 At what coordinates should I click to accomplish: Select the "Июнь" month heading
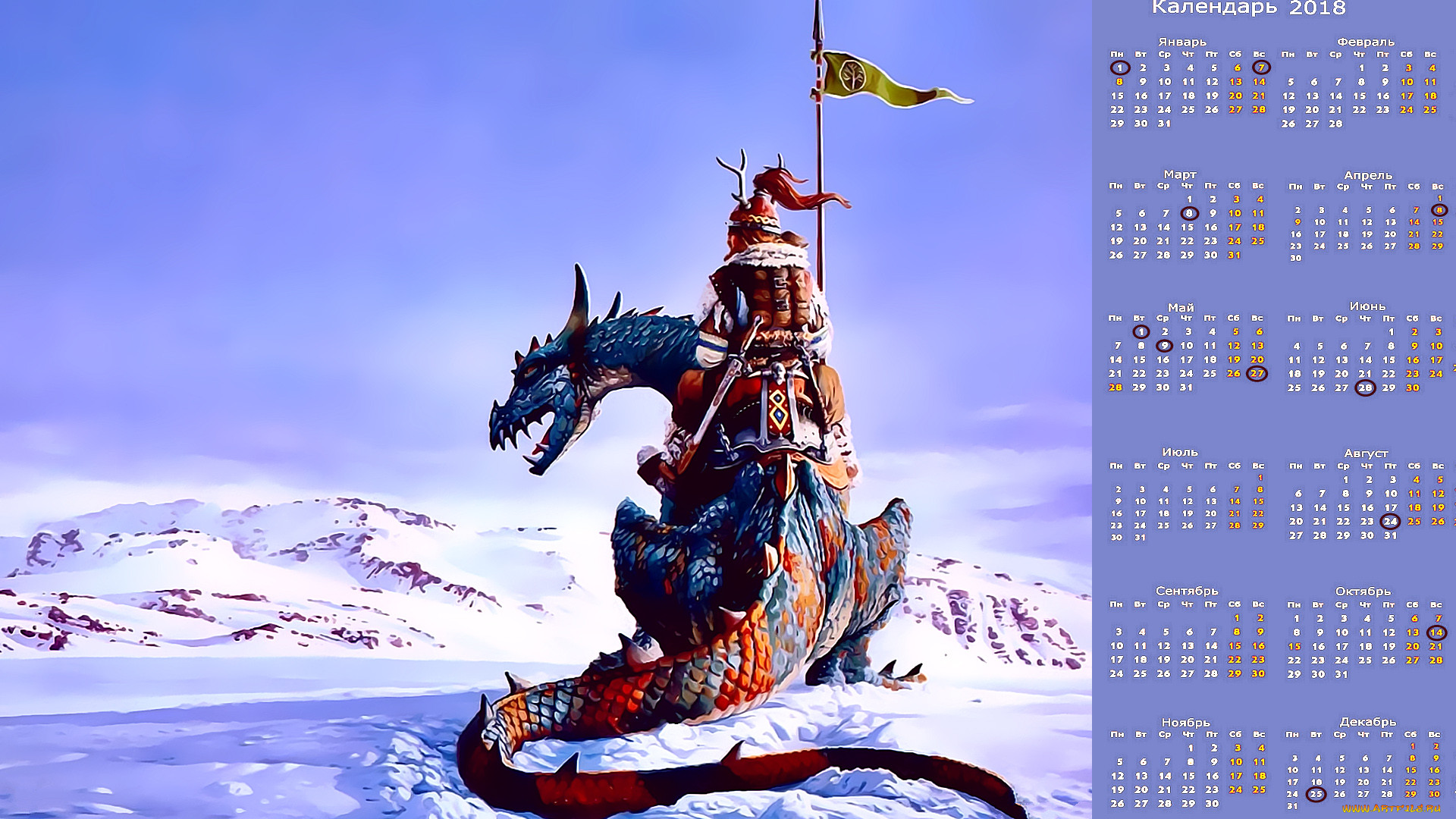pyautogui.click(x=1367, y=306)
